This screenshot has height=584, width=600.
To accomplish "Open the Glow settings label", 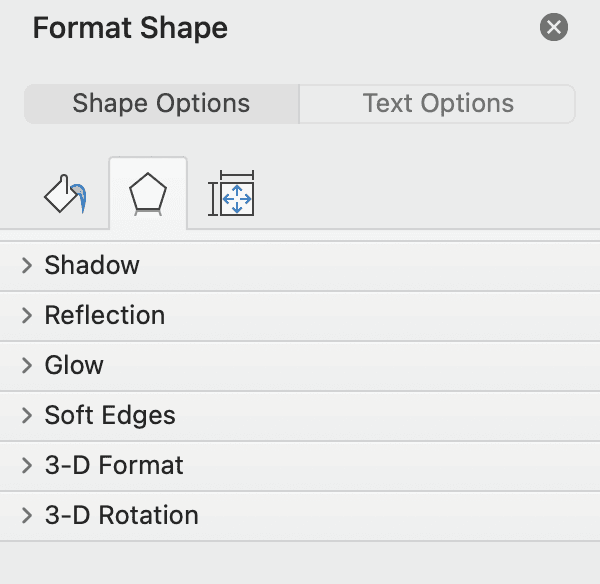I will click(74, 365).
